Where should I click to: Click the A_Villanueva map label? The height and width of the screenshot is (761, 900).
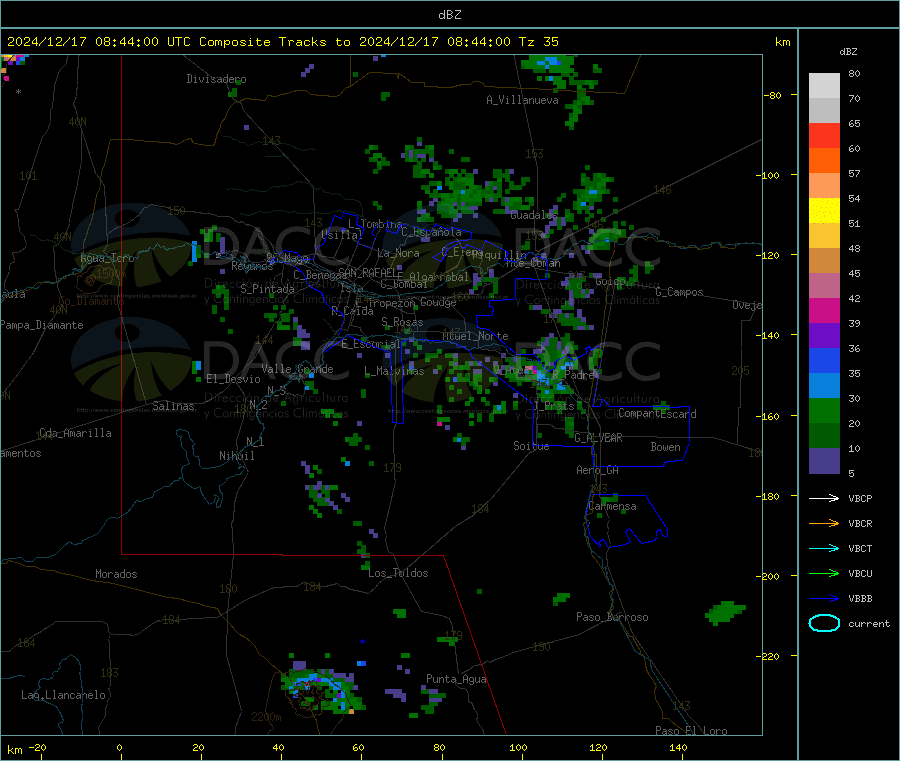pyautogui.click(x=522, y=100)
